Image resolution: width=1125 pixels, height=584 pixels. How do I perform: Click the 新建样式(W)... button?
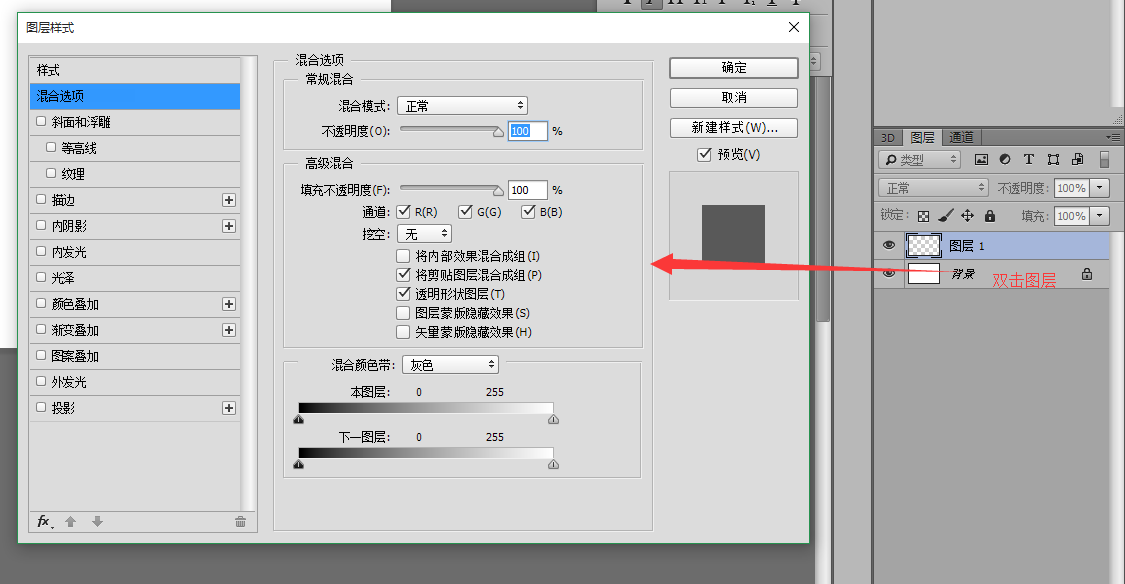(x=734, y=128)
